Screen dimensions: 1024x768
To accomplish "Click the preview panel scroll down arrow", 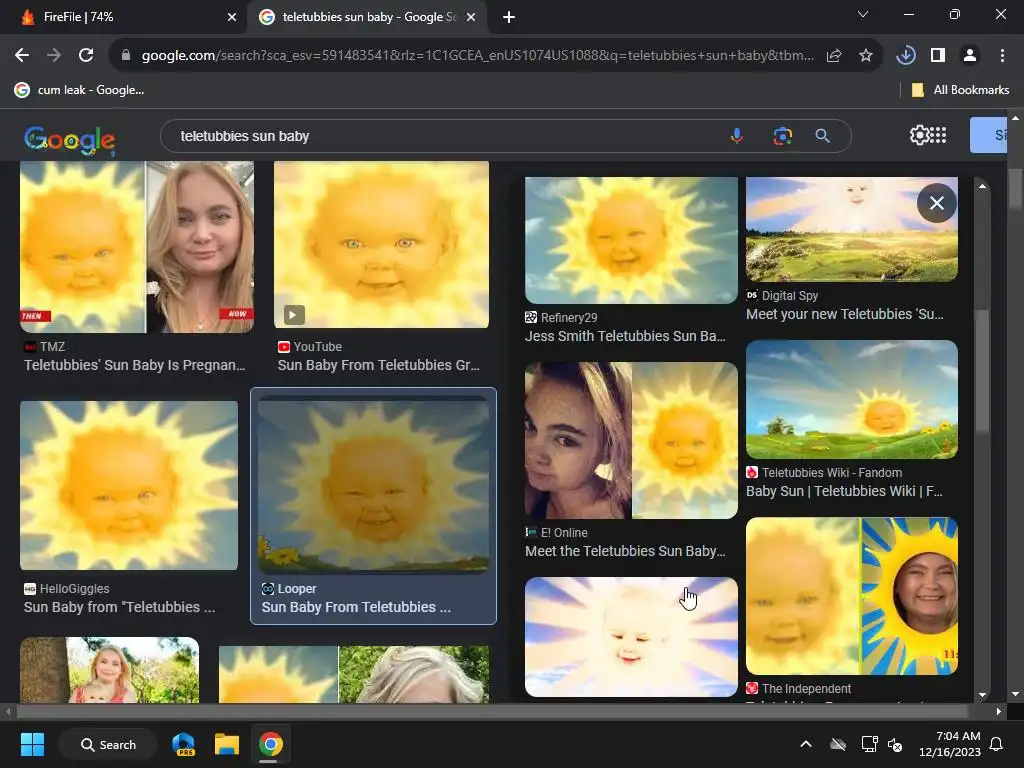I will (x=982, y=696).
